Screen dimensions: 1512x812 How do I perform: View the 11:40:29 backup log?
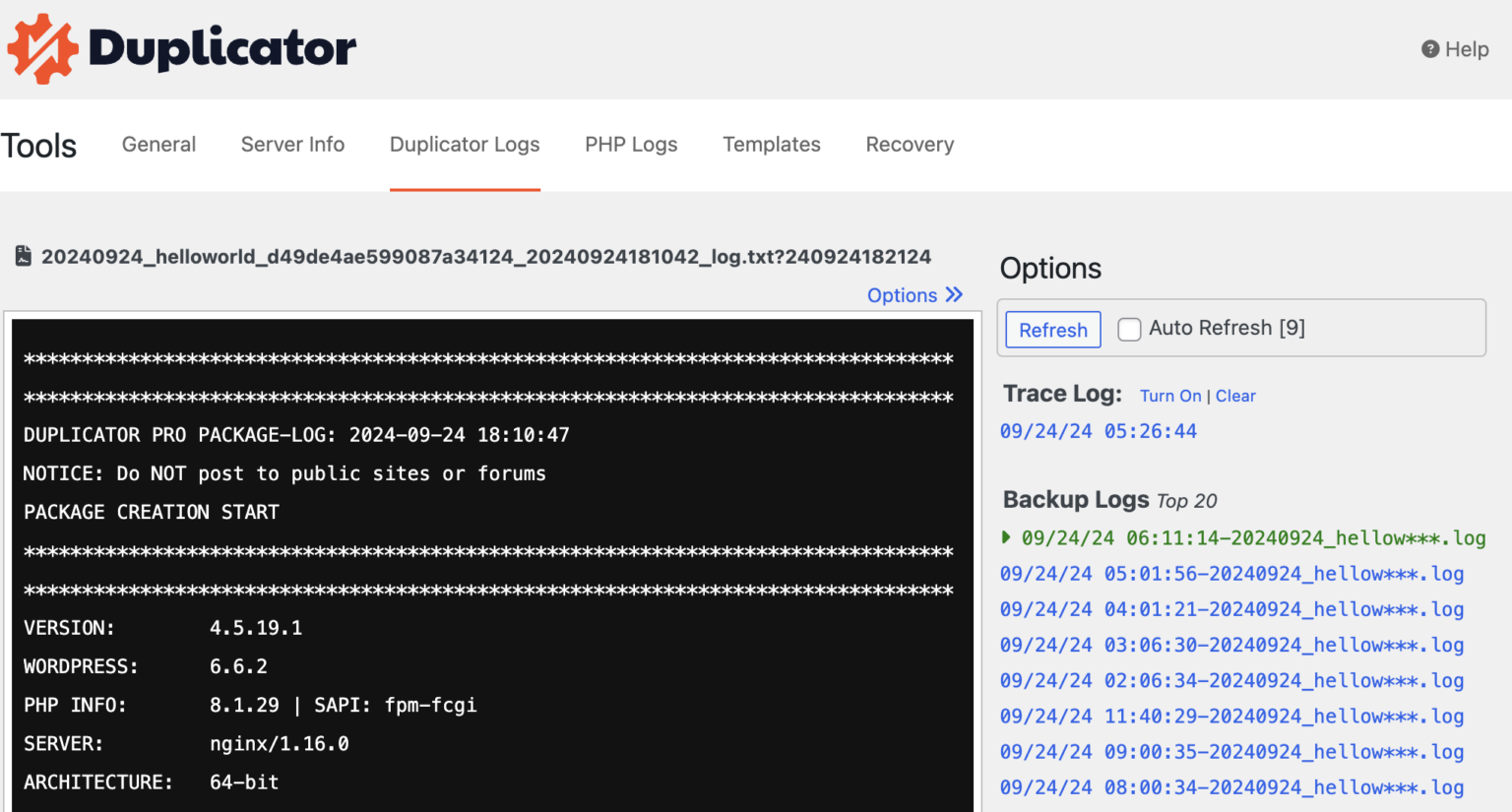(x=1230, y=717)
